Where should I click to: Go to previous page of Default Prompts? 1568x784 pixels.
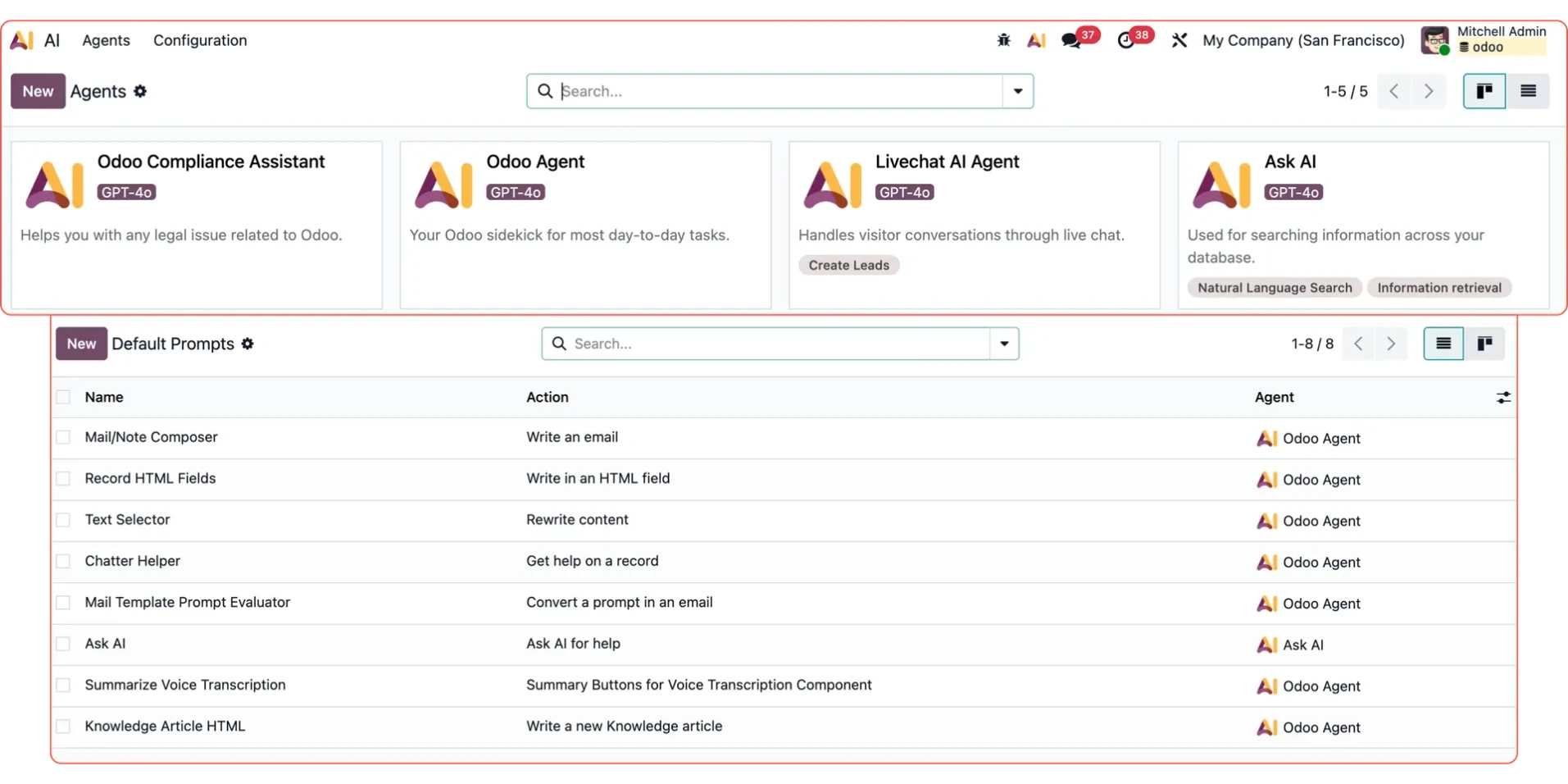(x=1358, y=344)
